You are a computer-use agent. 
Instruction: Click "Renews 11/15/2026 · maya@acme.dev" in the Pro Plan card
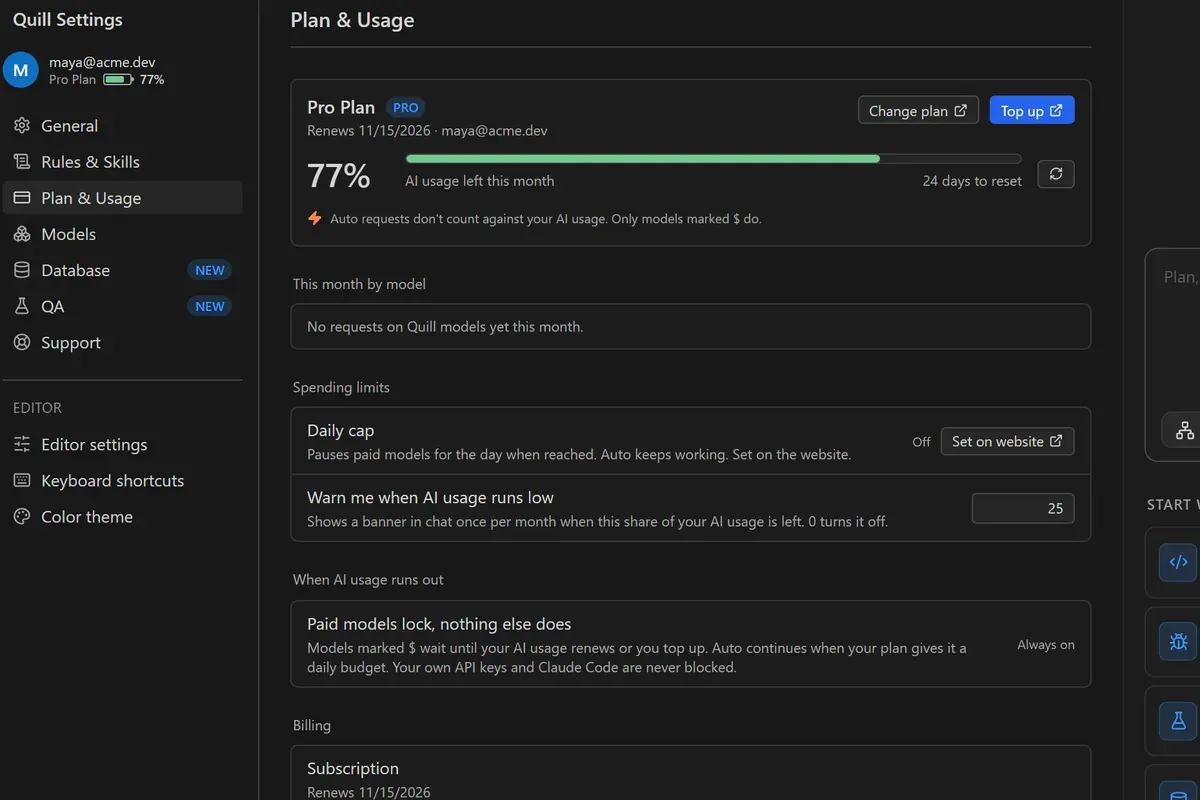tap(427, 131)
